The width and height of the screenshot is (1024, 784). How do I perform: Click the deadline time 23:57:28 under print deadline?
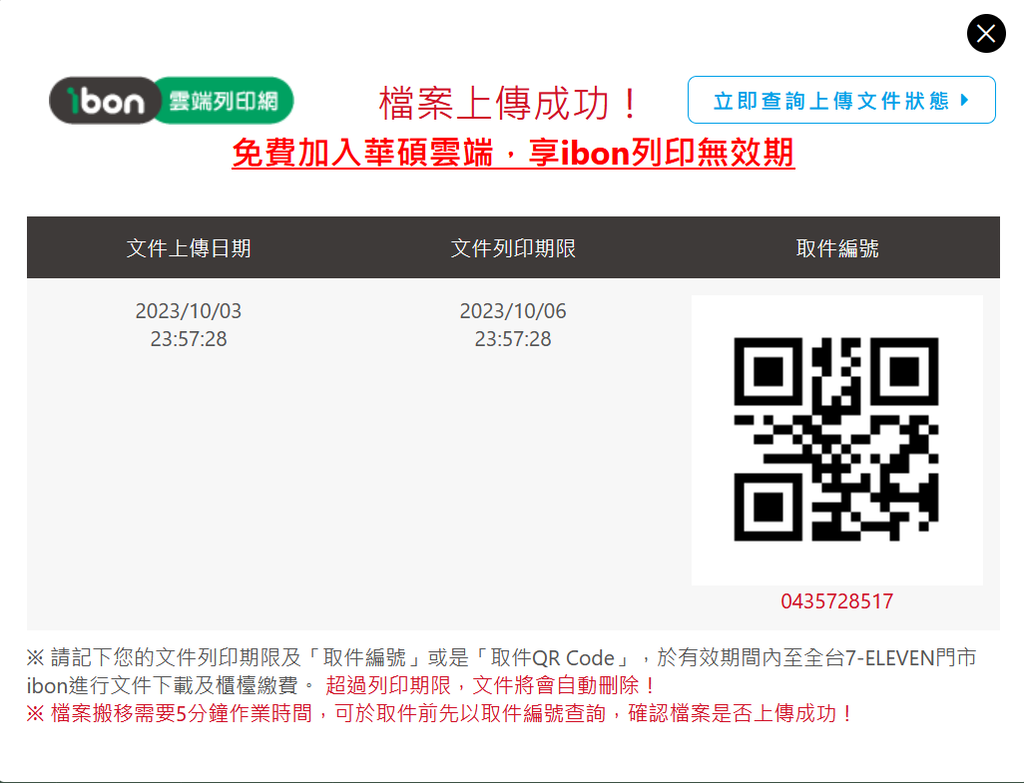(x=513, y=339)
